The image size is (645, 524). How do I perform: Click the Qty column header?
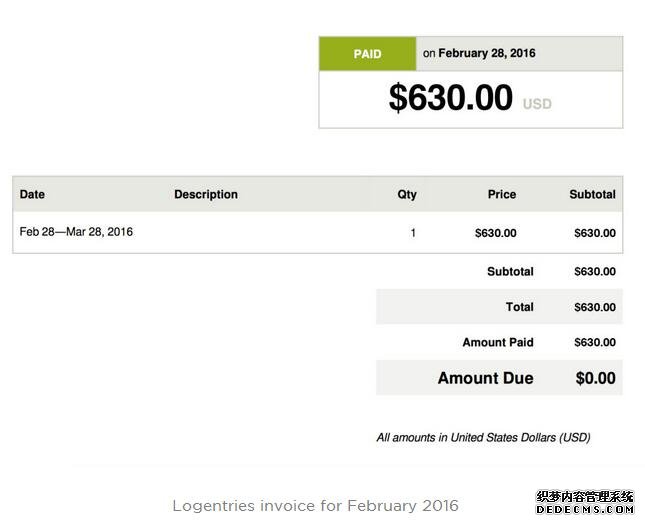407,194
